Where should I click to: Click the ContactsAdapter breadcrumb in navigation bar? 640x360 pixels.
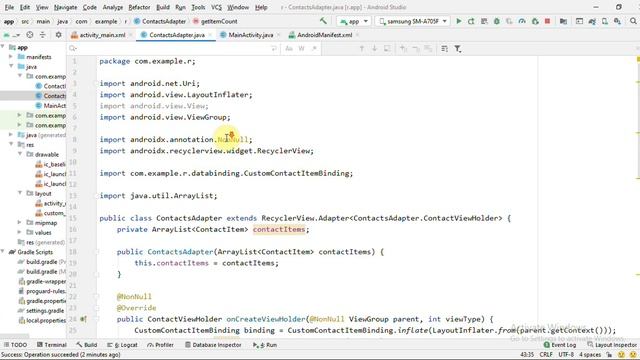160,21
